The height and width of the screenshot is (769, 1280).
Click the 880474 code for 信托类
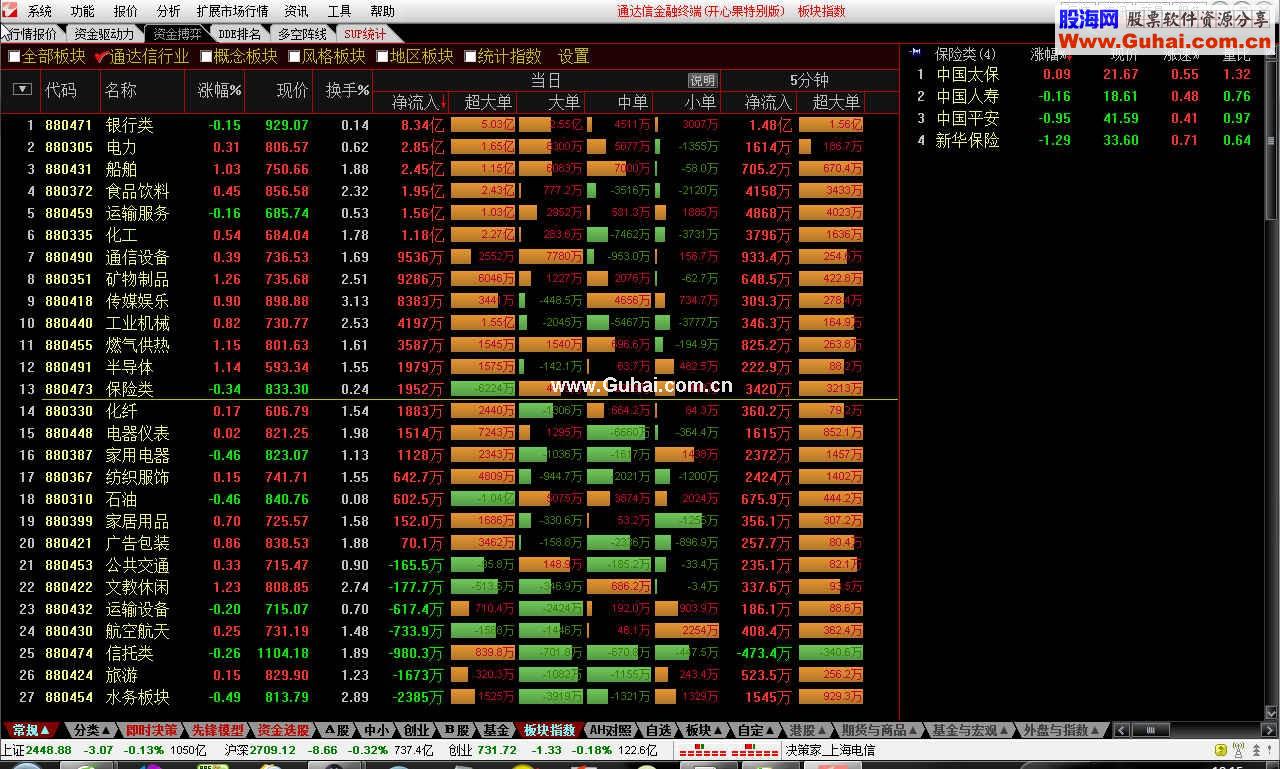pos(68,653)
